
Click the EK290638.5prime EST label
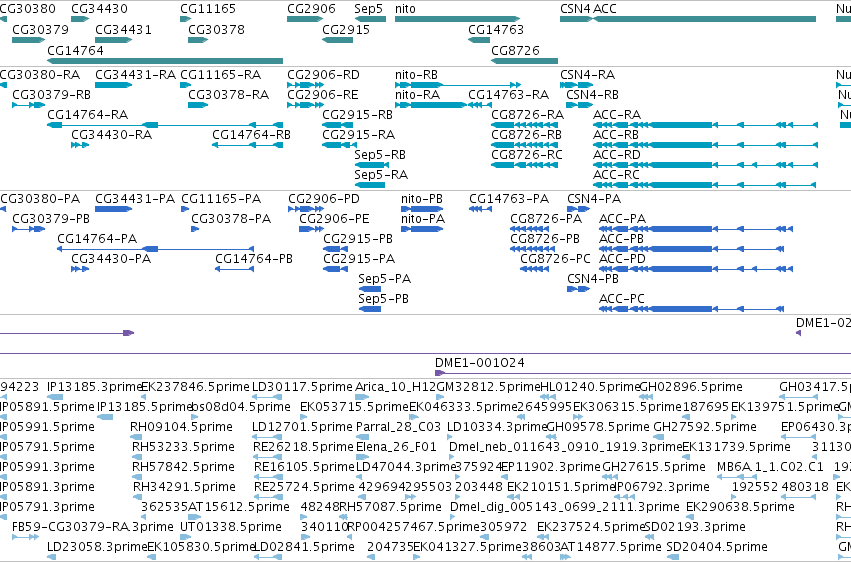pos(740,507)
